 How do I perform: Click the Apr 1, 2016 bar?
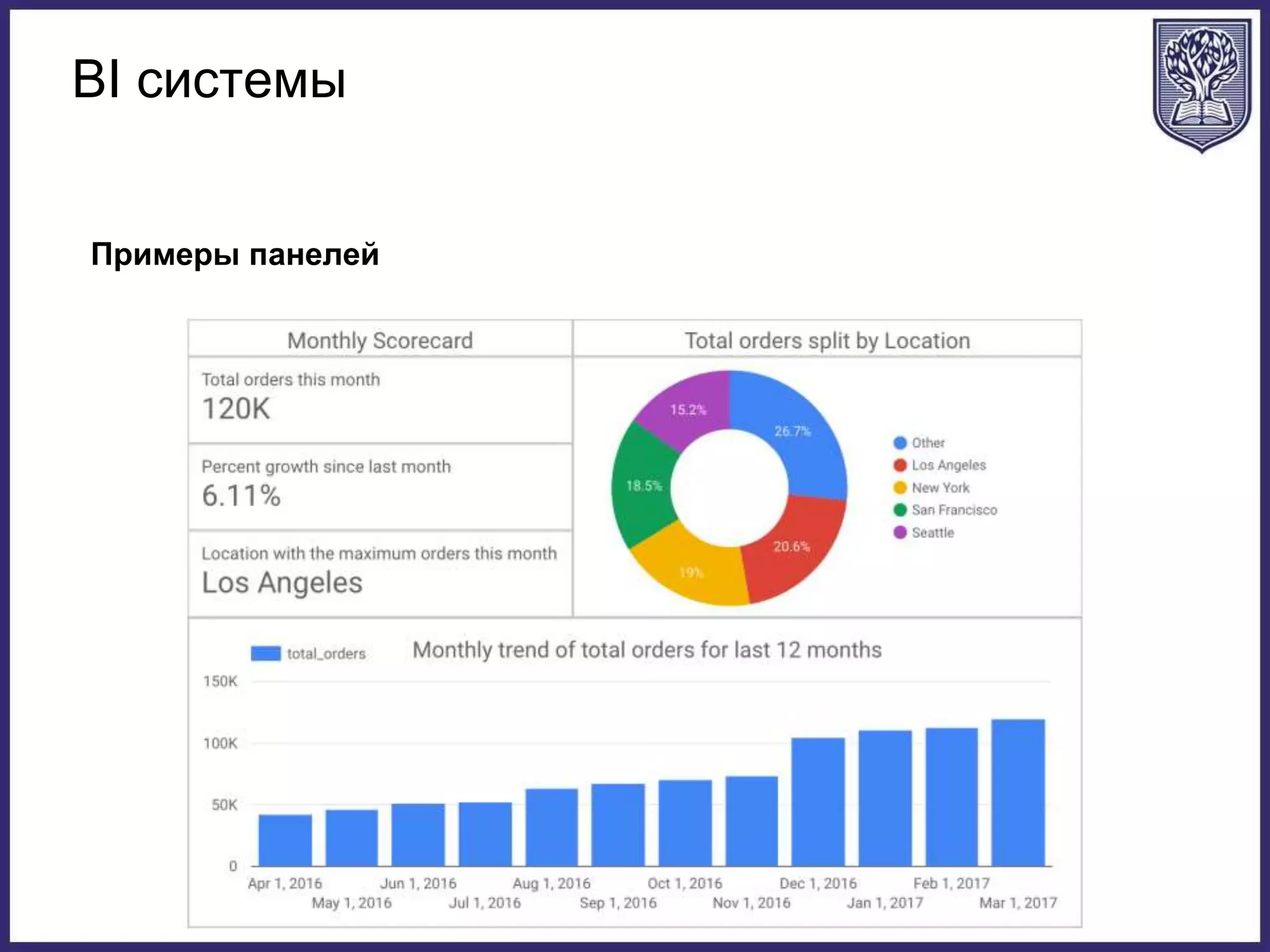click(x=285, y=840)
